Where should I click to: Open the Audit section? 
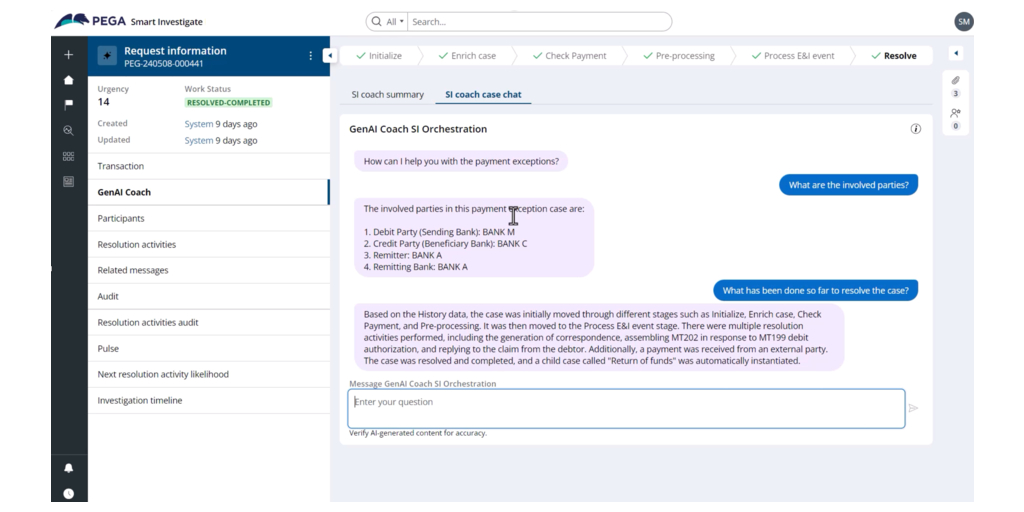tap(209, 296)
